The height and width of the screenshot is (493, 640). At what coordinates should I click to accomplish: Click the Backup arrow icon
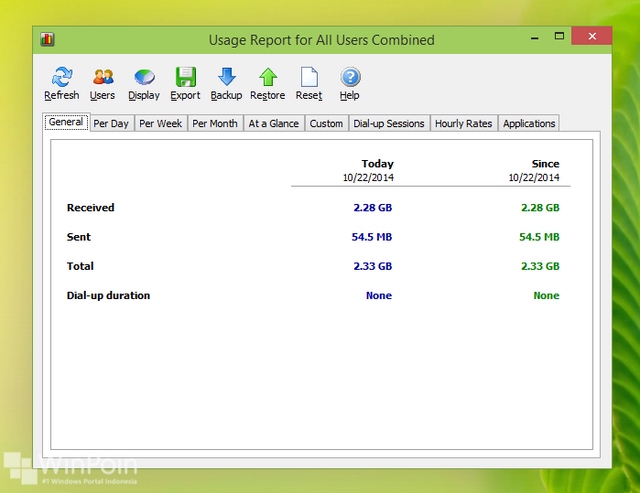(226, 78)
